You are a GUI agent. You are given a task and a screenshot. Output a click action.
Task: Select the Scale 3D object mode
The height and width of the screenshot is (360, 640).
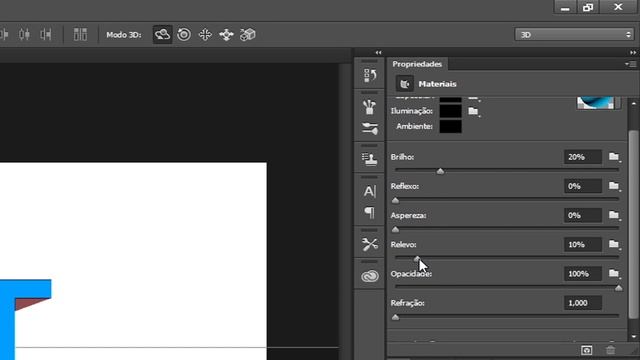click(x=247, y=35)
